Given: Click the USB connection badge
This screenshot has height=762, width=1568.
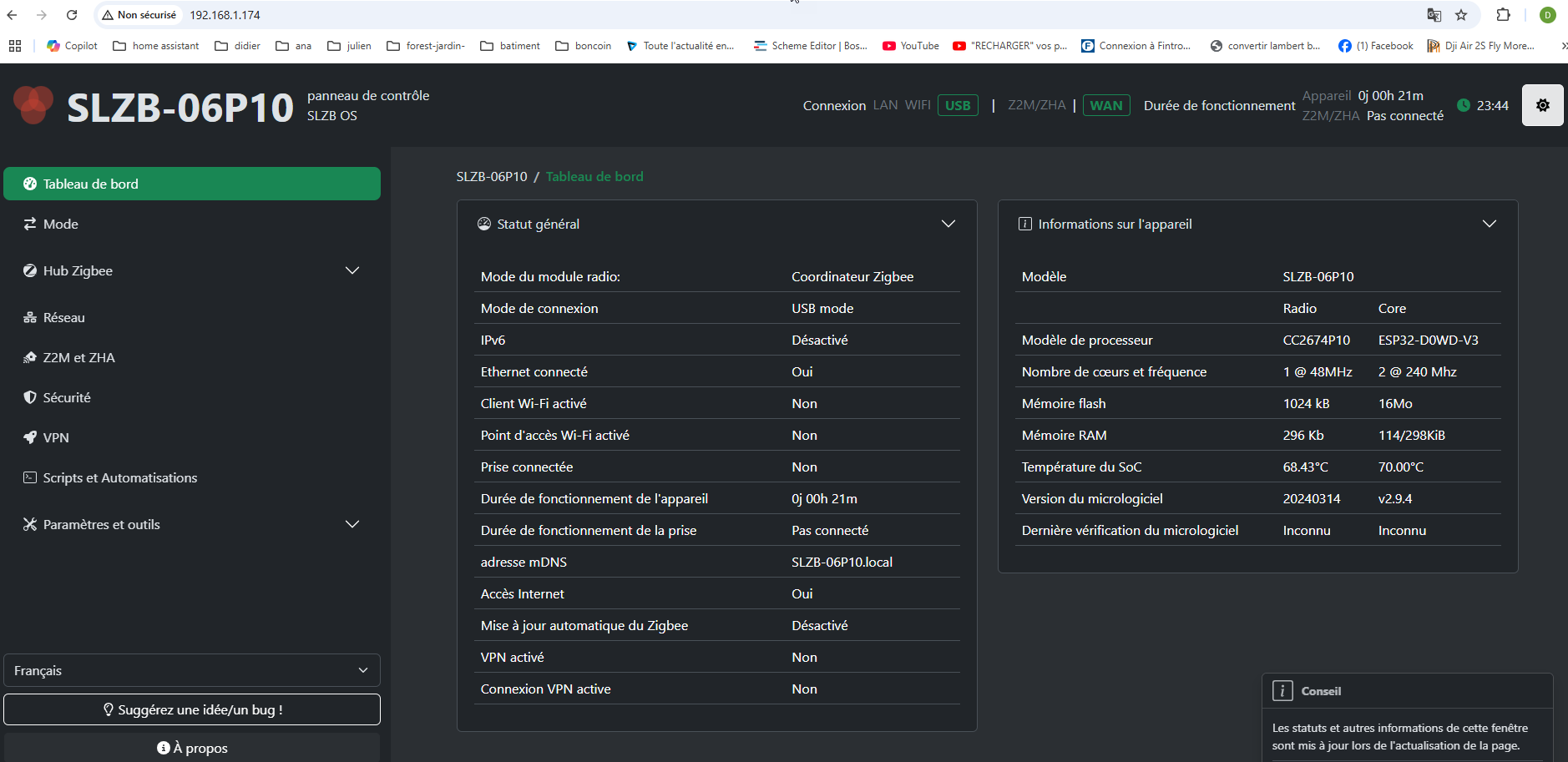Looking at the screenshot, I should point(958,105).
